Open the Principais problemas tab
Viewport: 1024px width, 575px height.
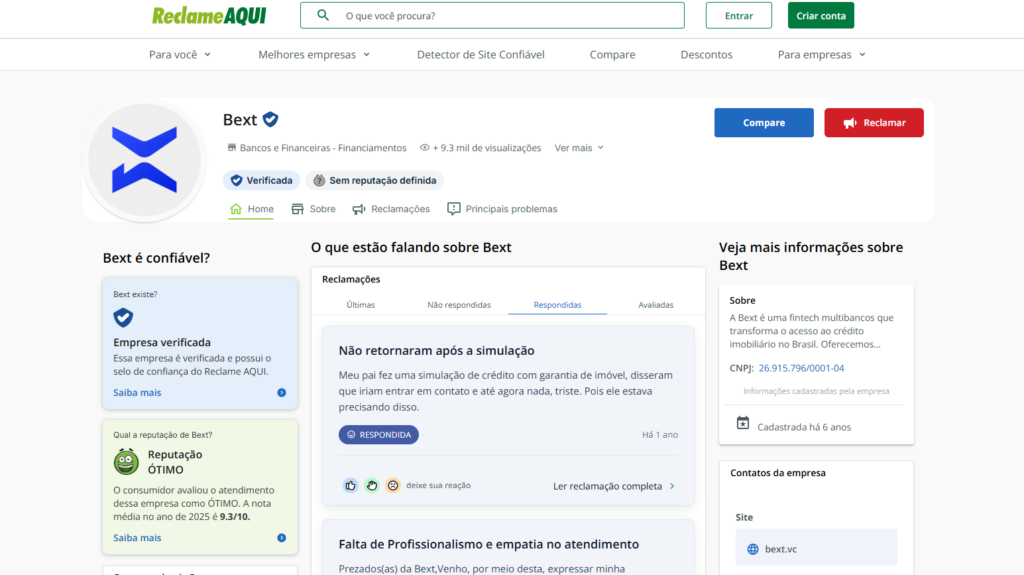point(502,209)
